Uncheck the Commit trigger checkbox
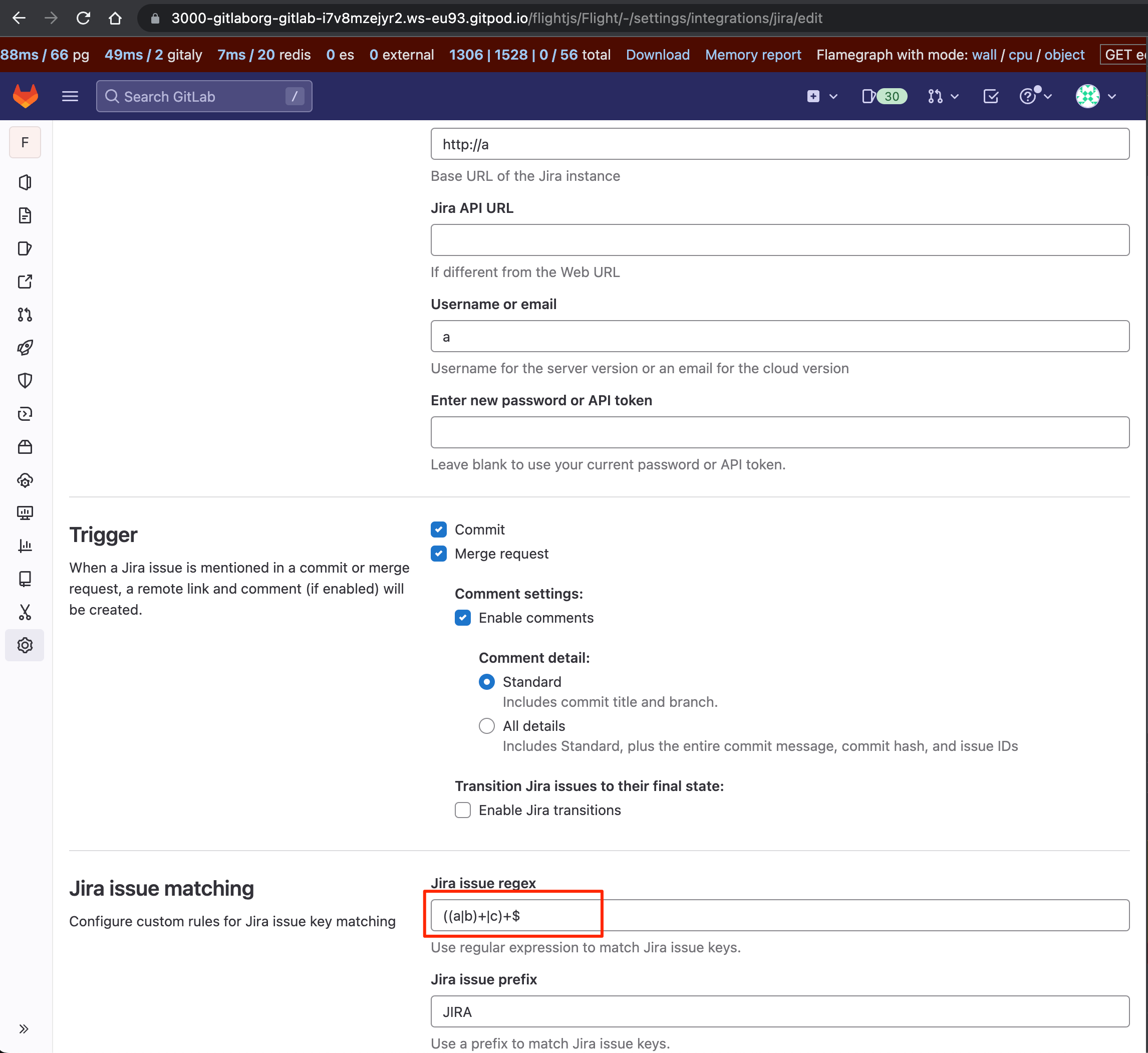The width and height of the screenshot is (1148, 1053). (x=439, y=530)
